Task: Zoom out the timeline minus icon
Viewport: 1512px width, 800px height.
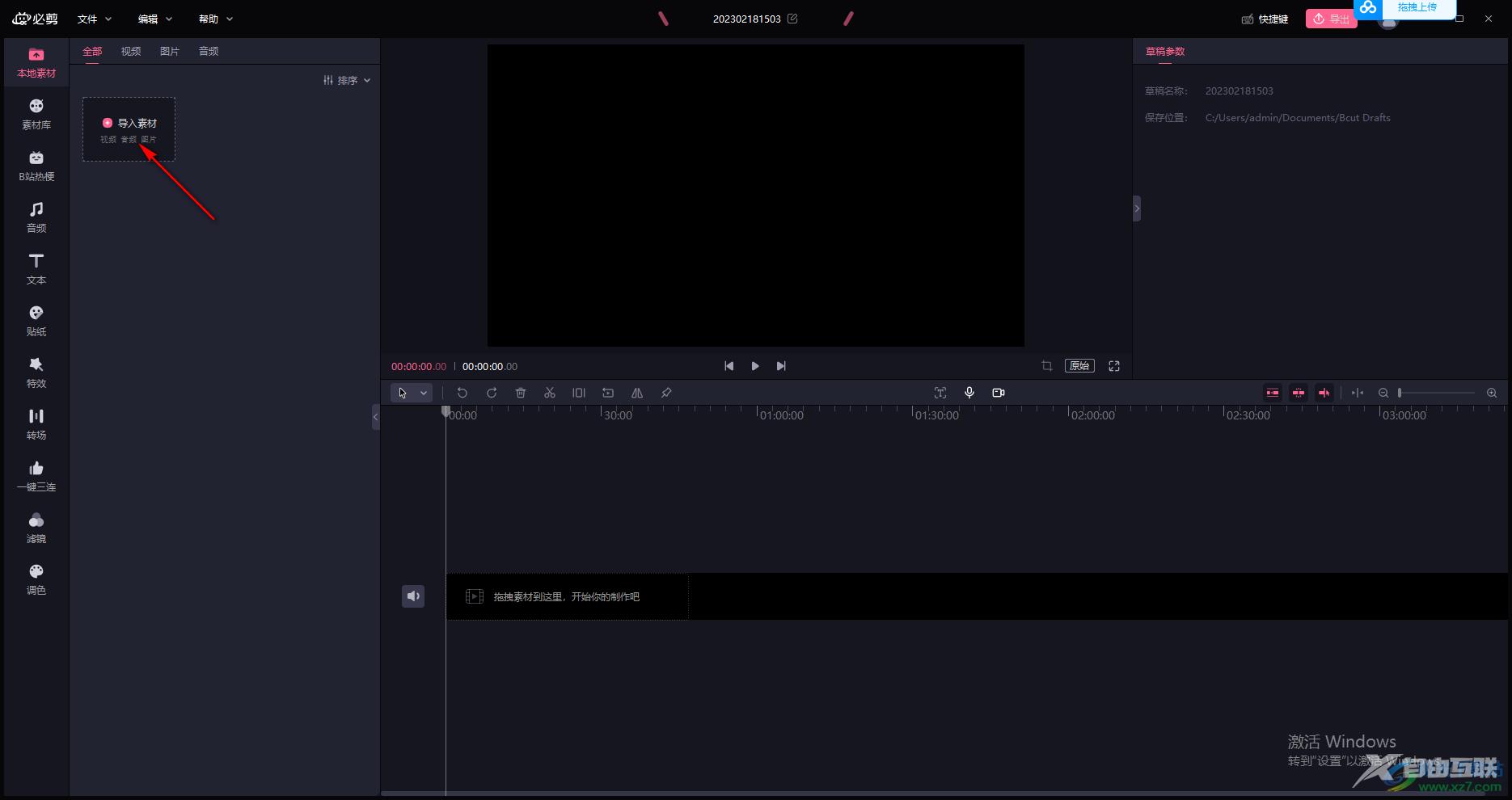Action: coord(1383,393)
